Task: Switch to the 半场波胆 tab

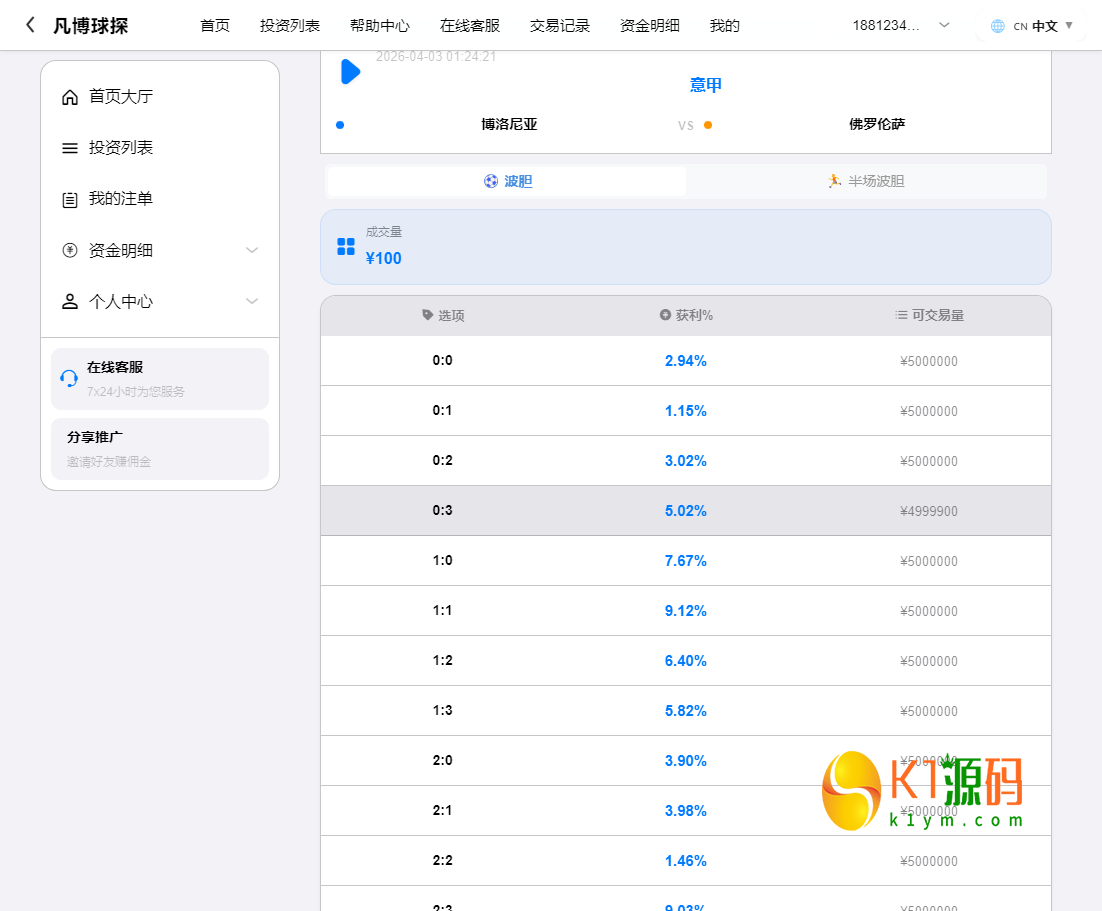Action: tap(866, 181)
